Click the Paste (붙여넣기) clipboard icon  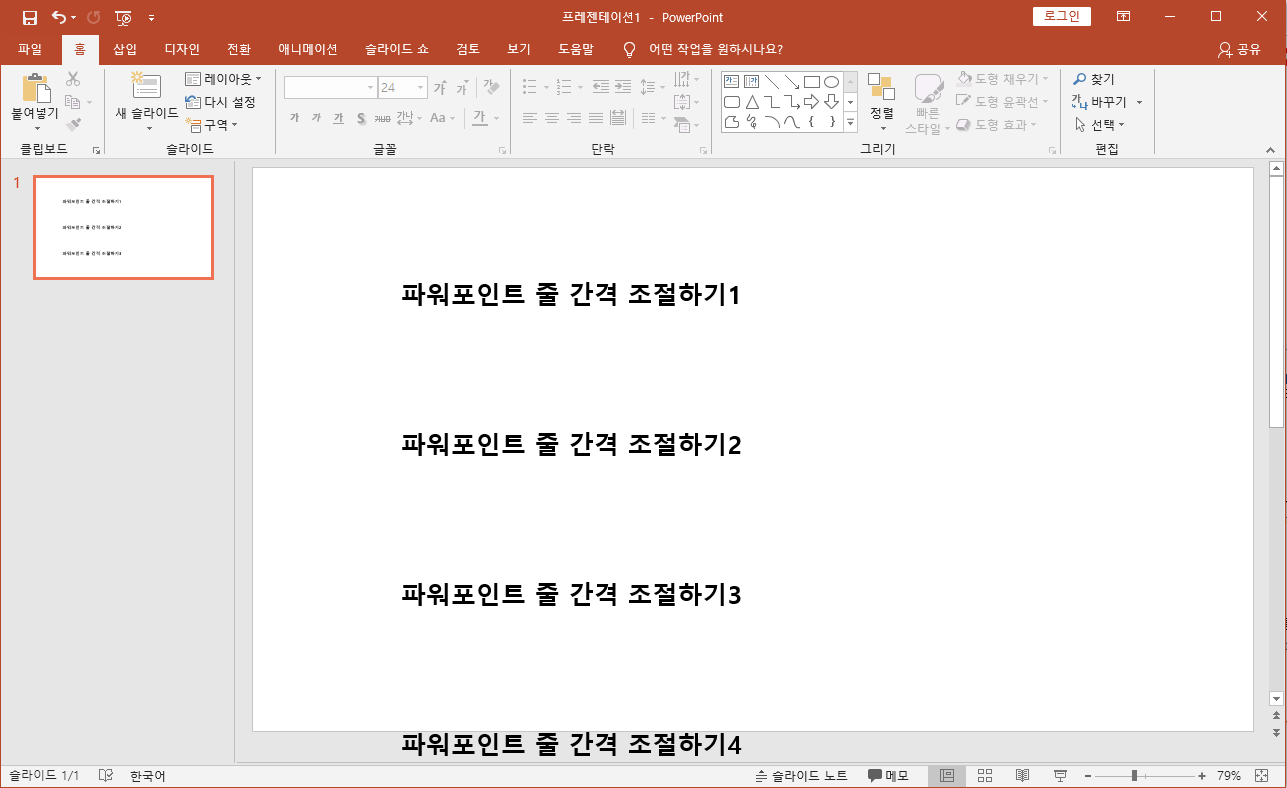(36, 89)
